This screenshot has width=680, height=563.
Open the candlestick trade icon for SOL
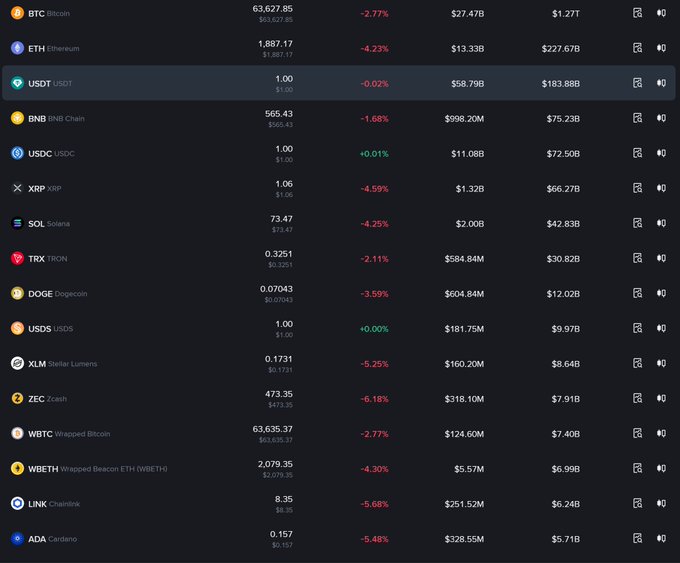(661, 223)
